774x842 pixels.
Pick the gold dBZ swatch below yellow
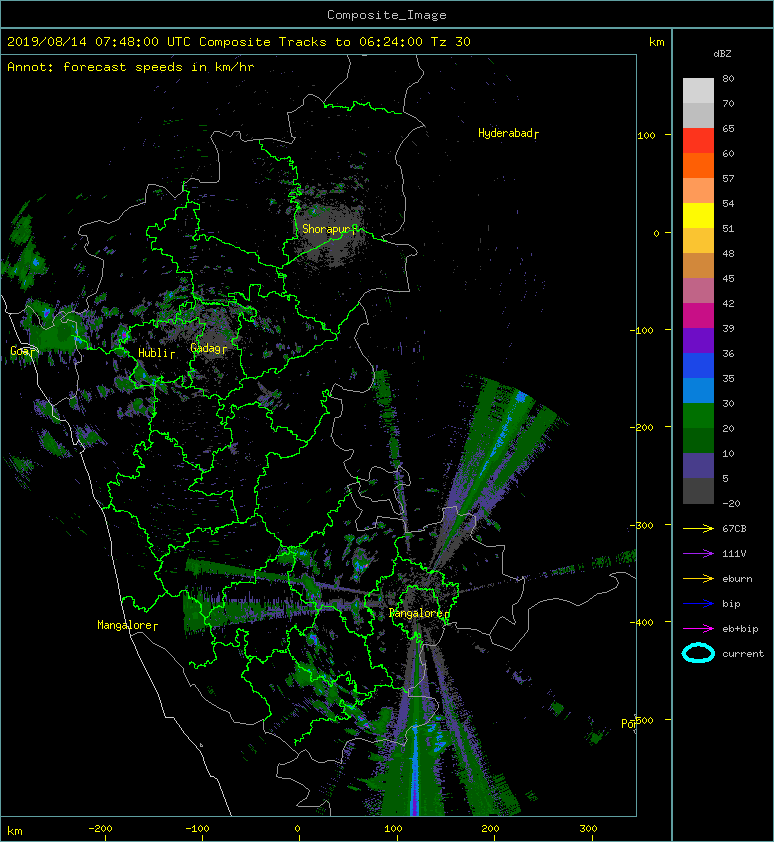pos(698,241)
